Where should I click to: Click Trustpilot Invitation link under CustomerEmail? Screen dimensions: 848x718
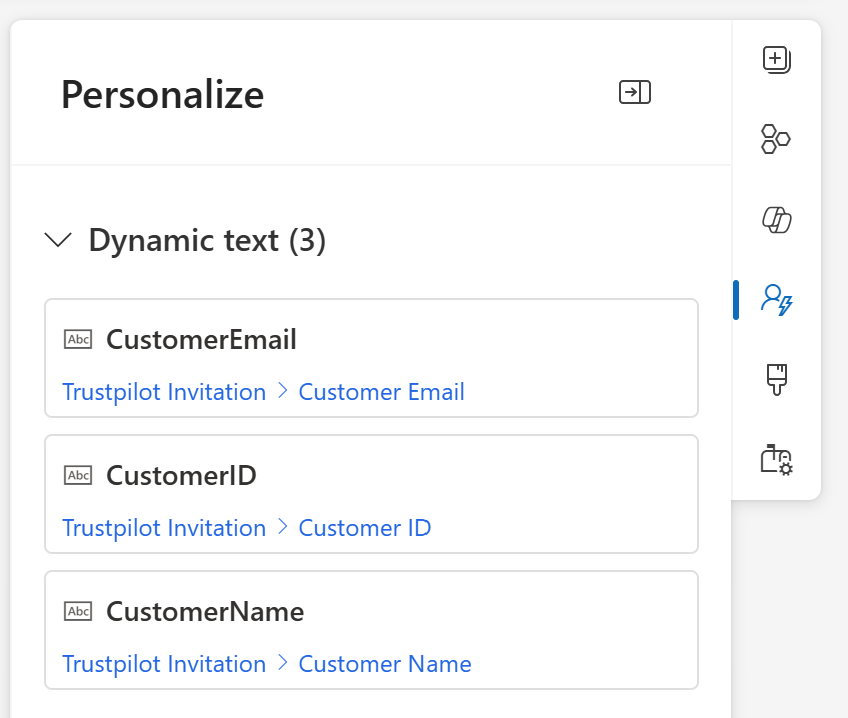(x=164, y=392)
